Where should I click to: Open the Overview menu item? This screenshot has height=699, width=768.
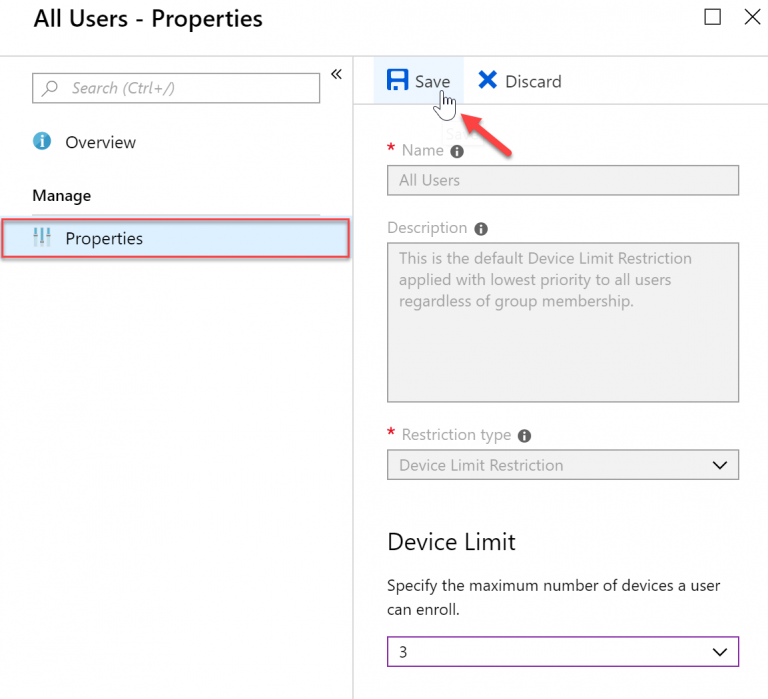[x=100, y=142]
